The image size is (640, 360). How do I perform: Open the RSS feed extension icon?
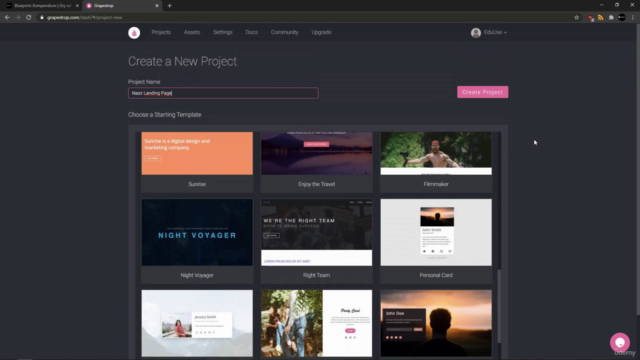600,18
